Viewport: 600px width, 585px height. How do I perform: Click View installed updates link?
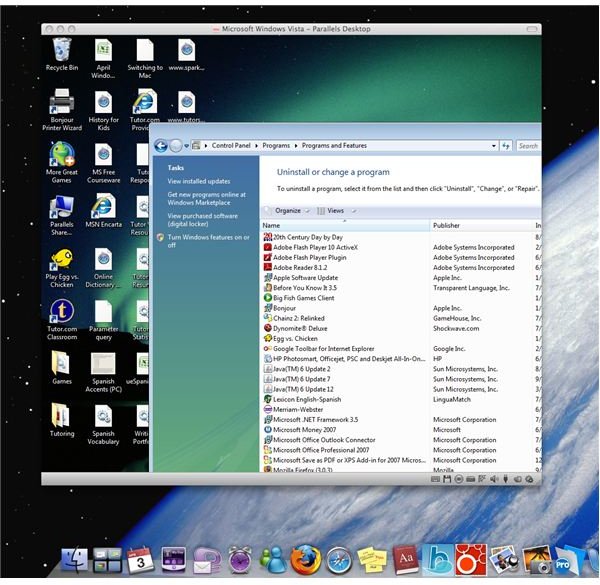[x=199, y=181]
